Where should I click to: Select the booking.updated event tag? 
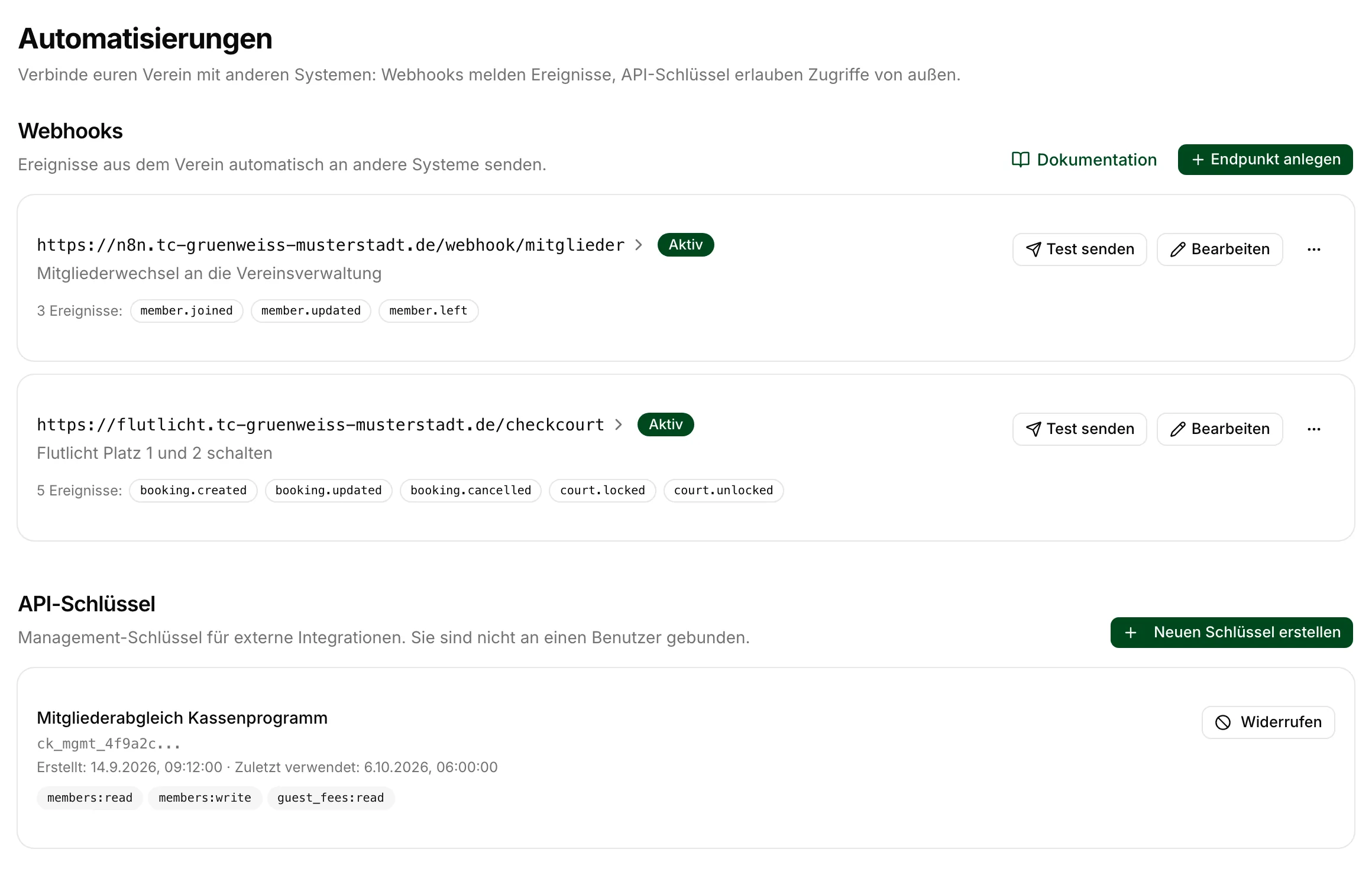[328, 491]
